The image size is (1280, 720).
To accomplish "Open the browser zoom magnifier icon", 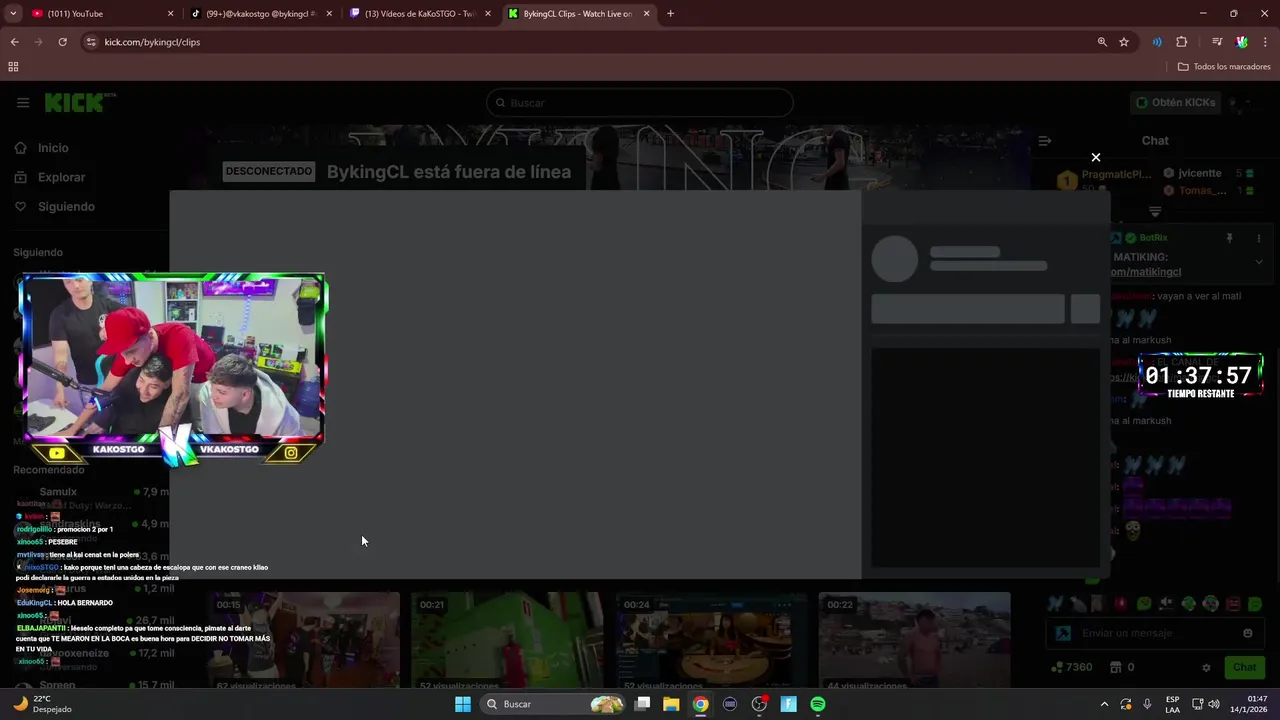I will (x=1102, y=42).
